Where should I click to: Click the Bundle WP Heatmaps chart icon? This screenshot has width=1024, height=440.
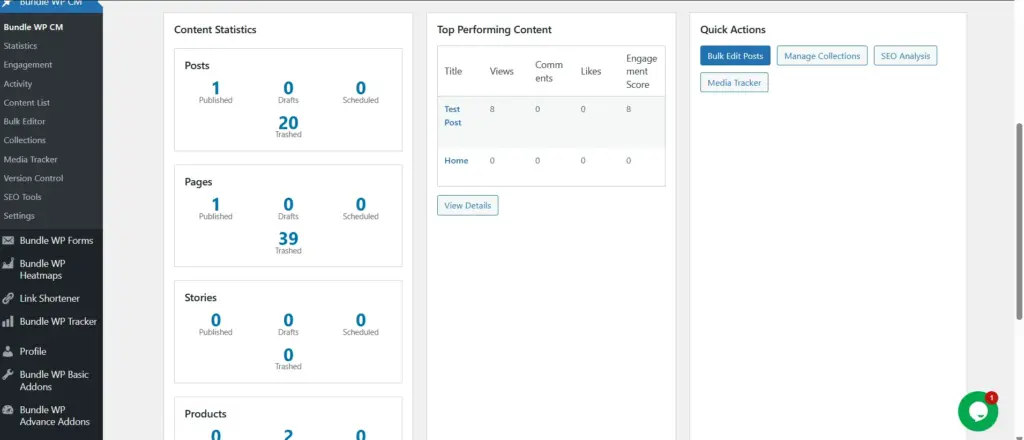coord(8,264)
